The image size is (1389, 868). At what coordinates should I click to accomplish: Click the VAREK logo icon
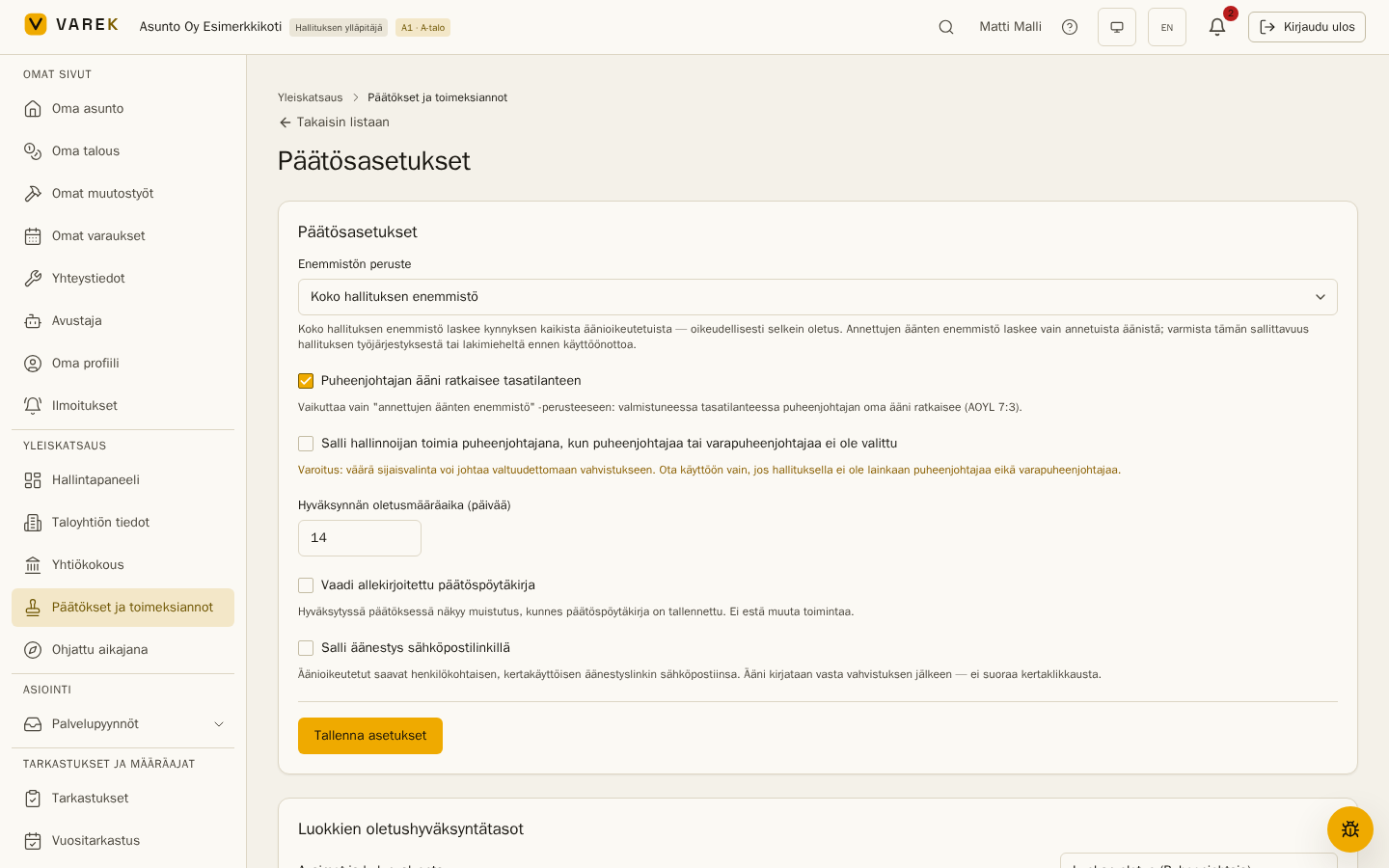tap(36, 24)
